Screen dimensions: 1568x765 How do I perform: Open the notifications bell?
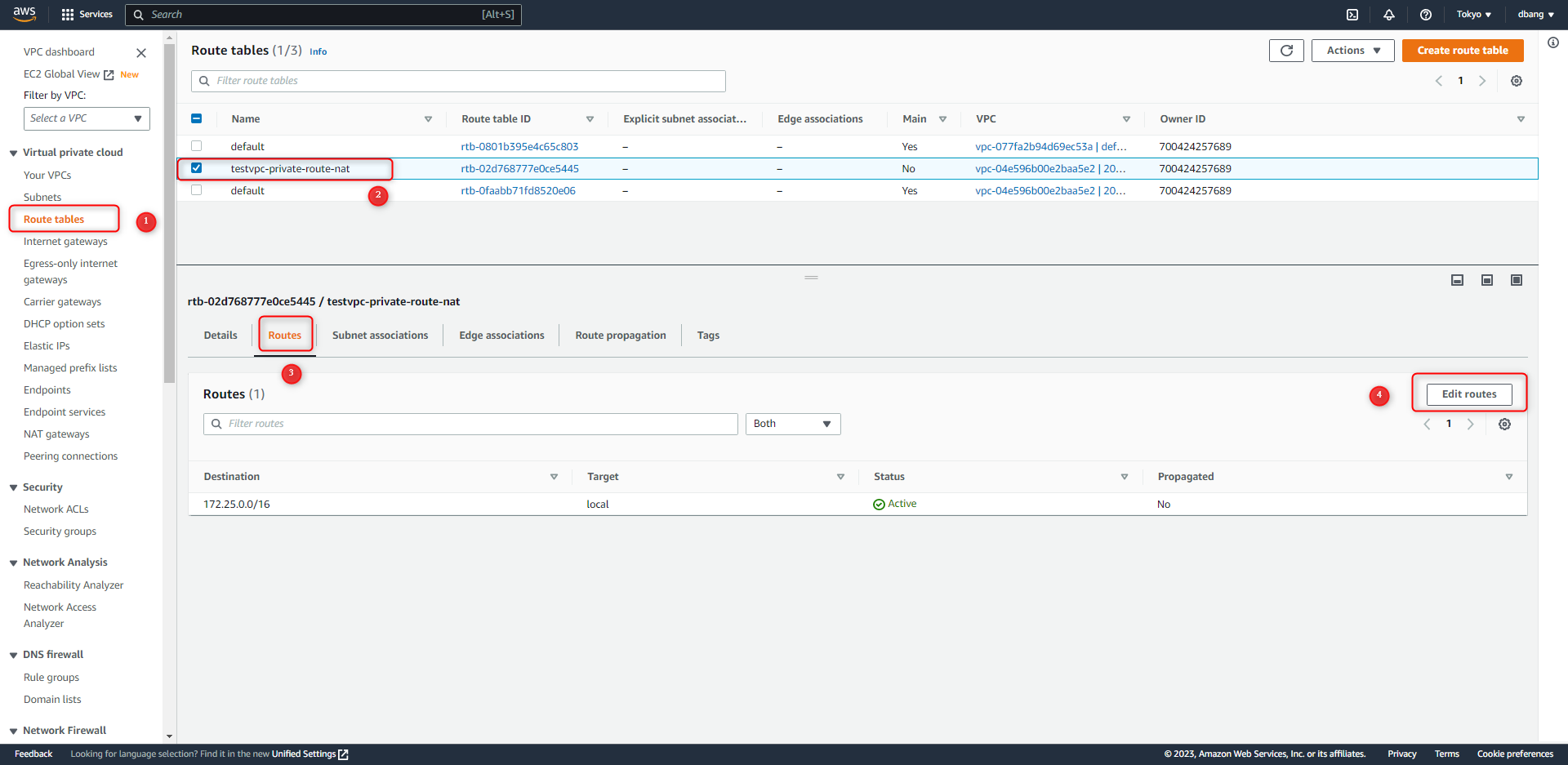coord(1389,15)
